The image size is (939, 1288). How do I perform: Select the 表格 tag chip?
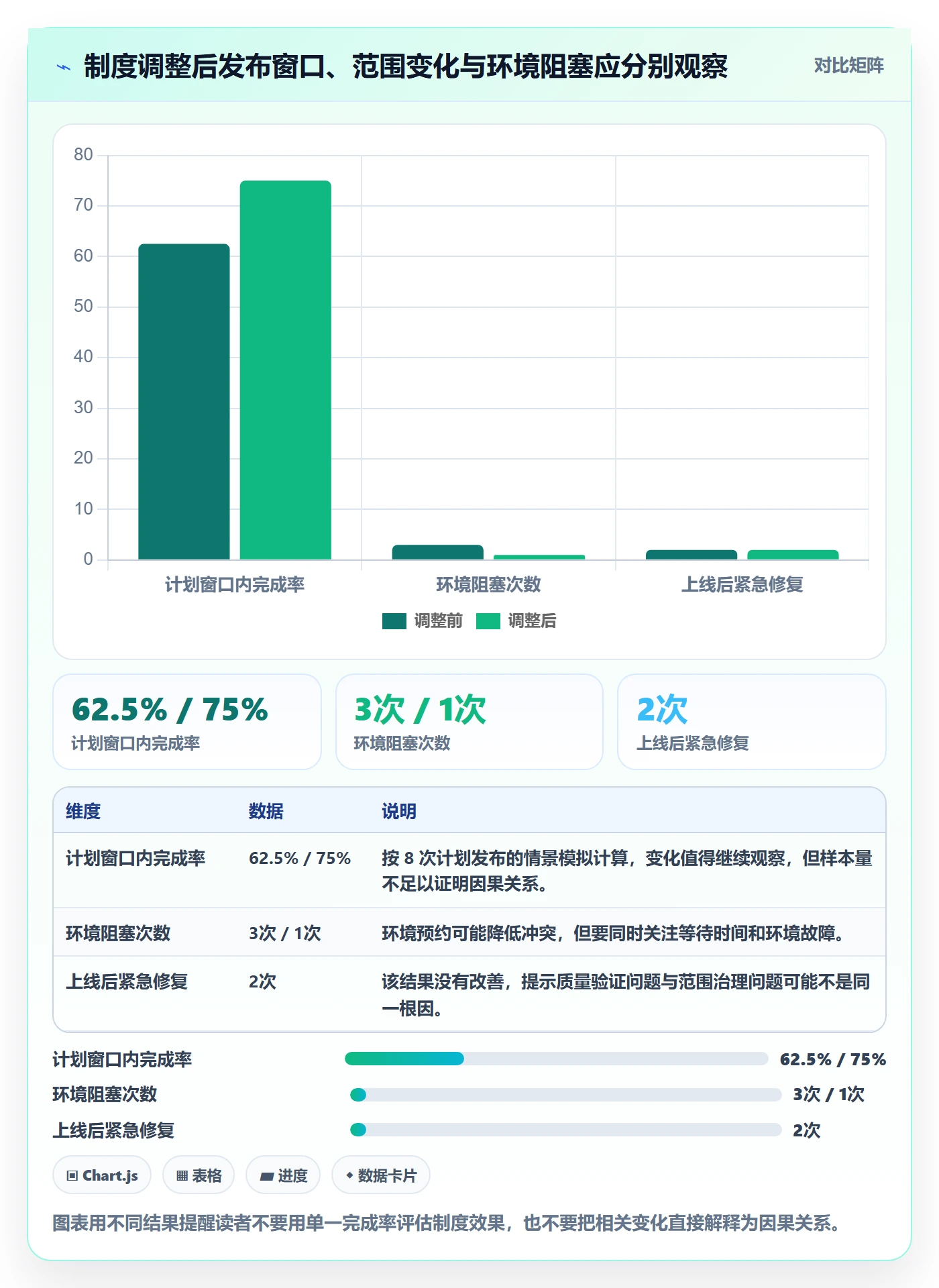199,1175
